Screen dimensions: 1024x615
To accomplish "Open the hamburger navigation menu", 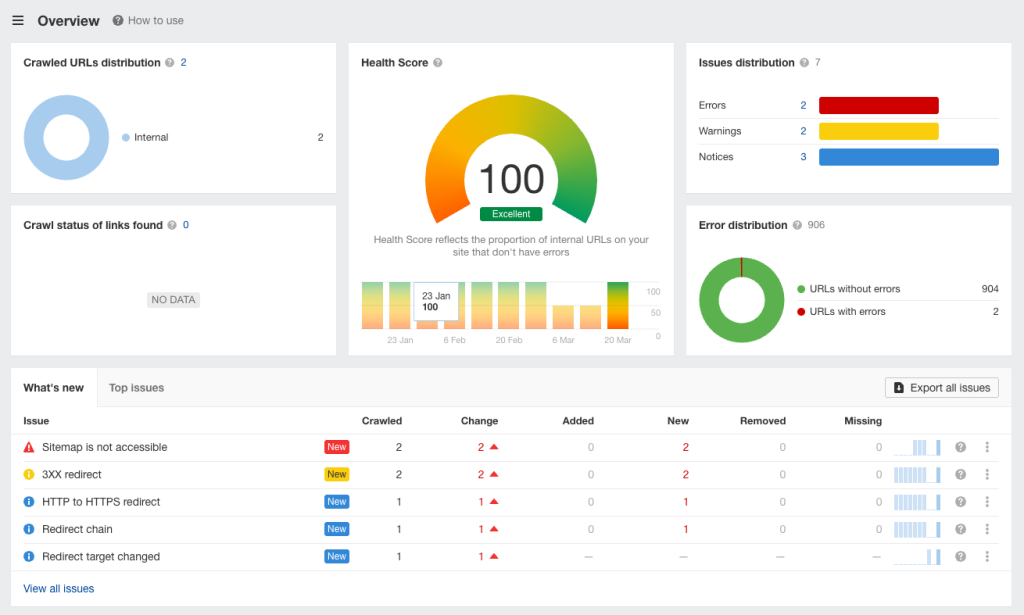I will pyautogui.click(x=18, y=20).
